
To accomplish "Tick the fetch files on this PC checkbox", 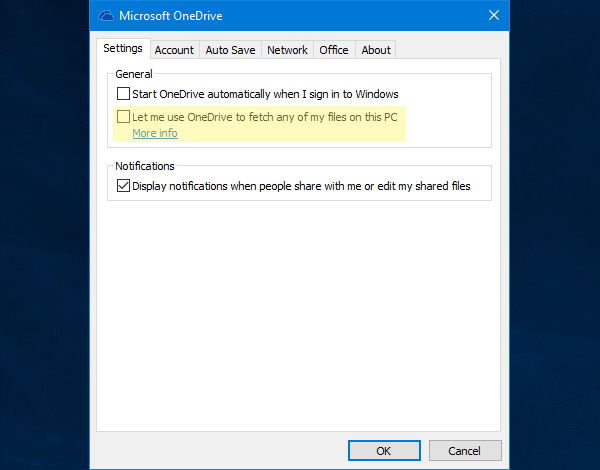I will [x=123, y=117].
